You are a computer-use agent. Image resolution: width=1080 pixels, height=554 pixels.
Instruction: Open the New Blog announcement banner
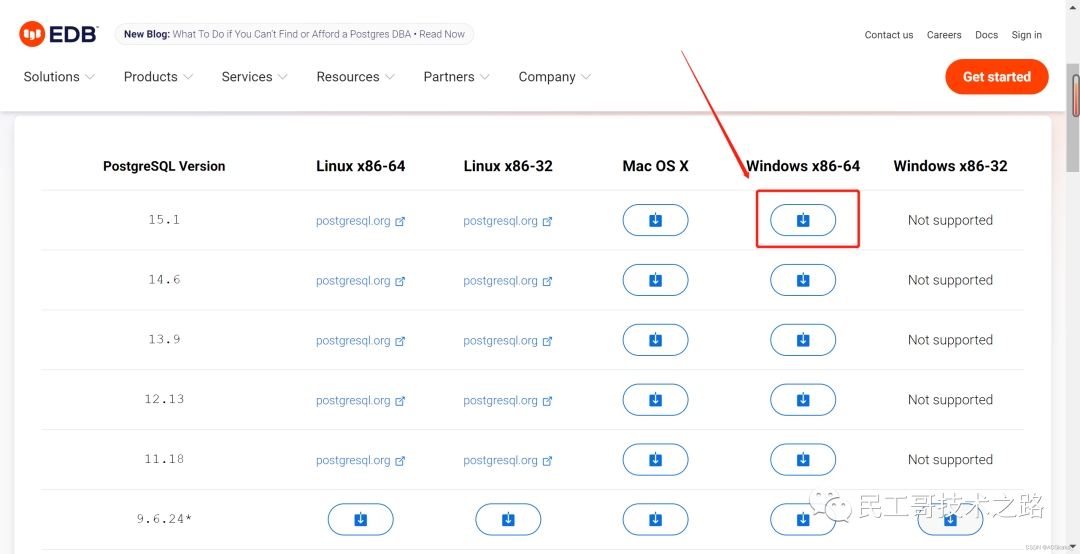294,34
